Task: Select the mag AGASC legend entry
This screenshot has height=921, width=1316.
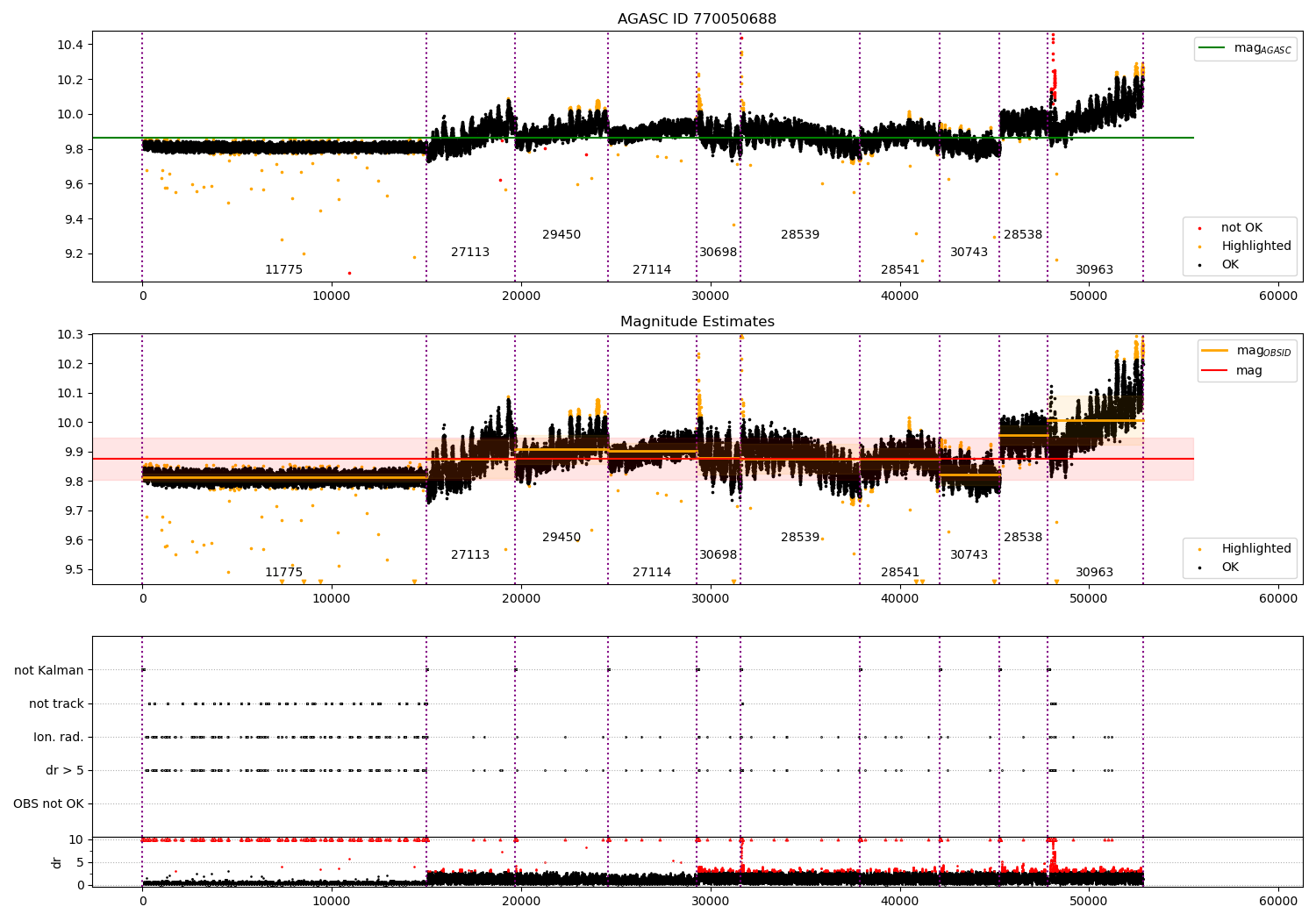Action: (1245, 48)
